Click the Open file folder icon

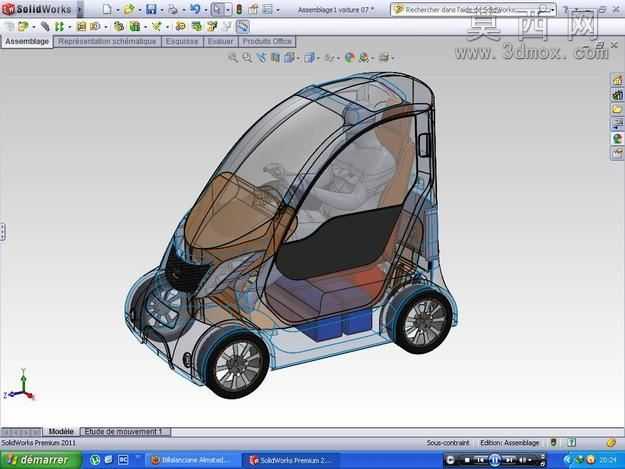tap(128, 9)
